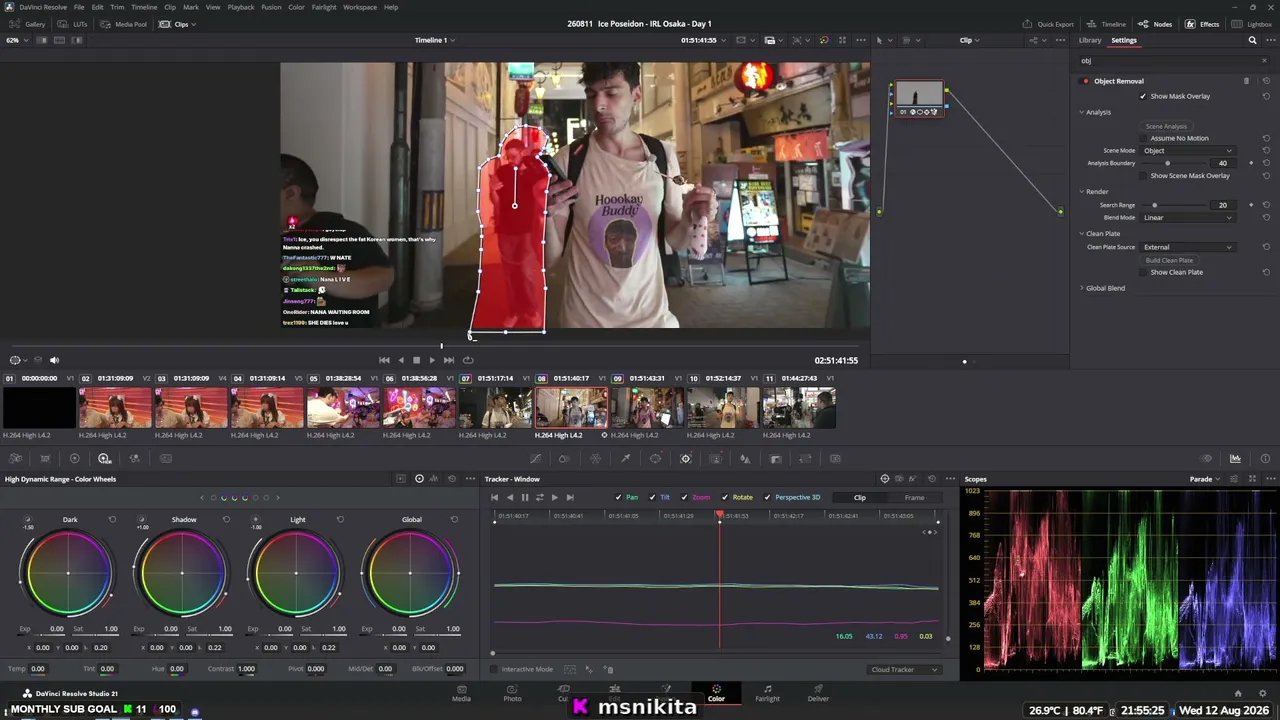The width and height of the screenshot is (1280, 720).
Task: Switch to the Fairlight page
Action: pyautogui.click(x=767, y=693)
